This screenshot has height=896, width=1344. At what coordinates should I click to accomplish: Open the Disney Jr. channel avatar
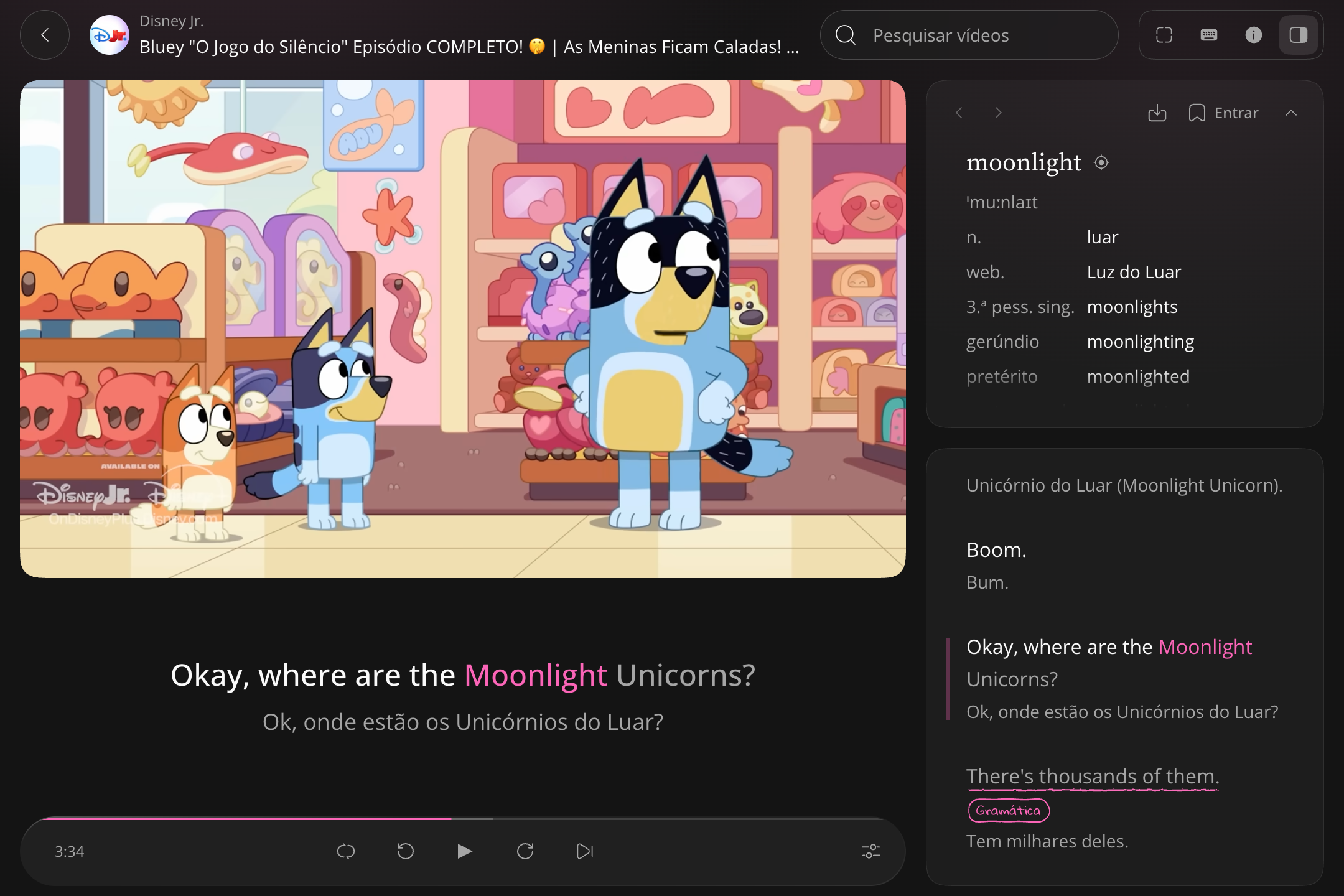click(x=110, y=35)
